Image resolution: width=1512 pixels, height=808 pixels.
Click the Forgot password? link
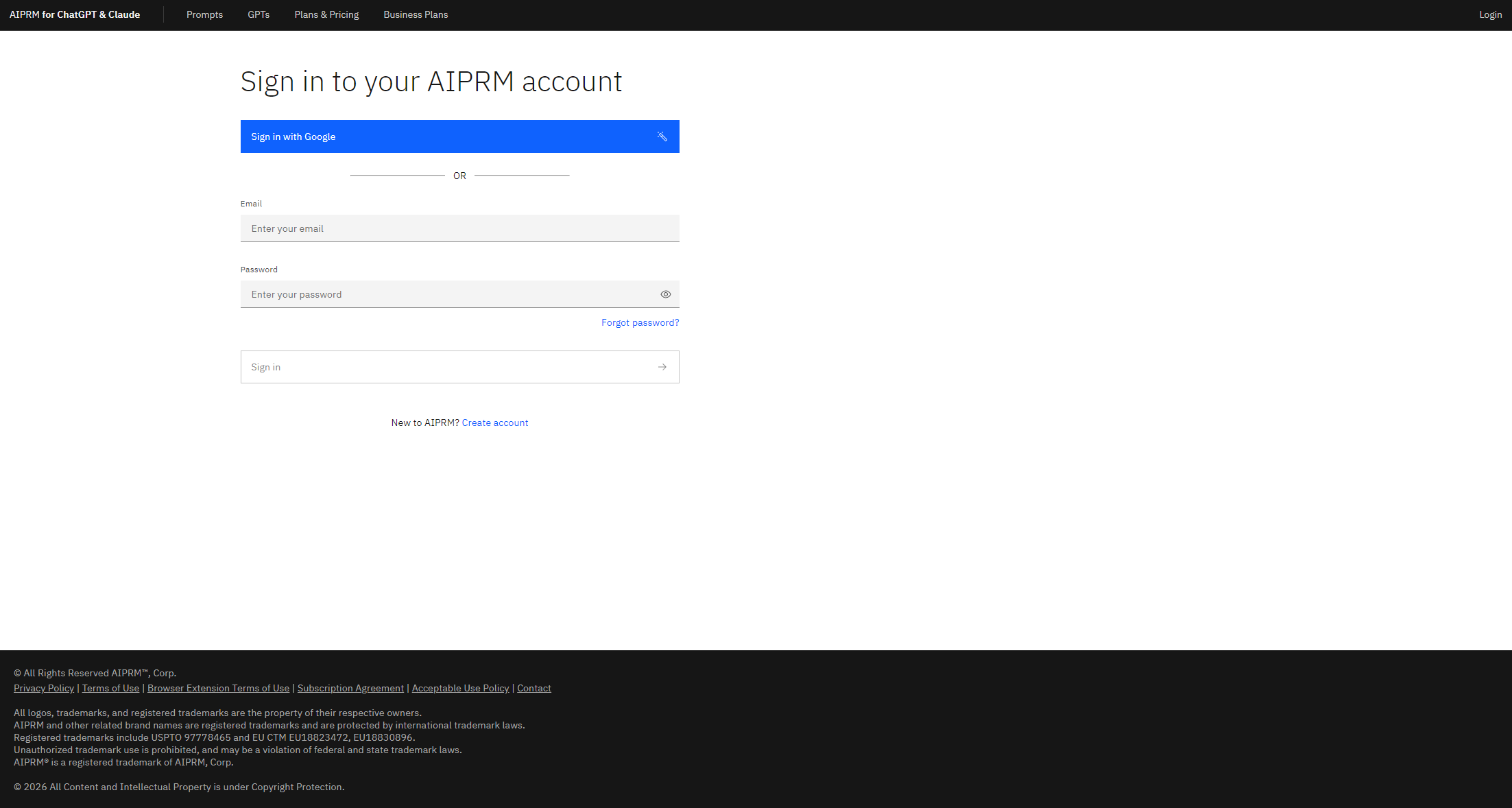(x=640, y=322)
